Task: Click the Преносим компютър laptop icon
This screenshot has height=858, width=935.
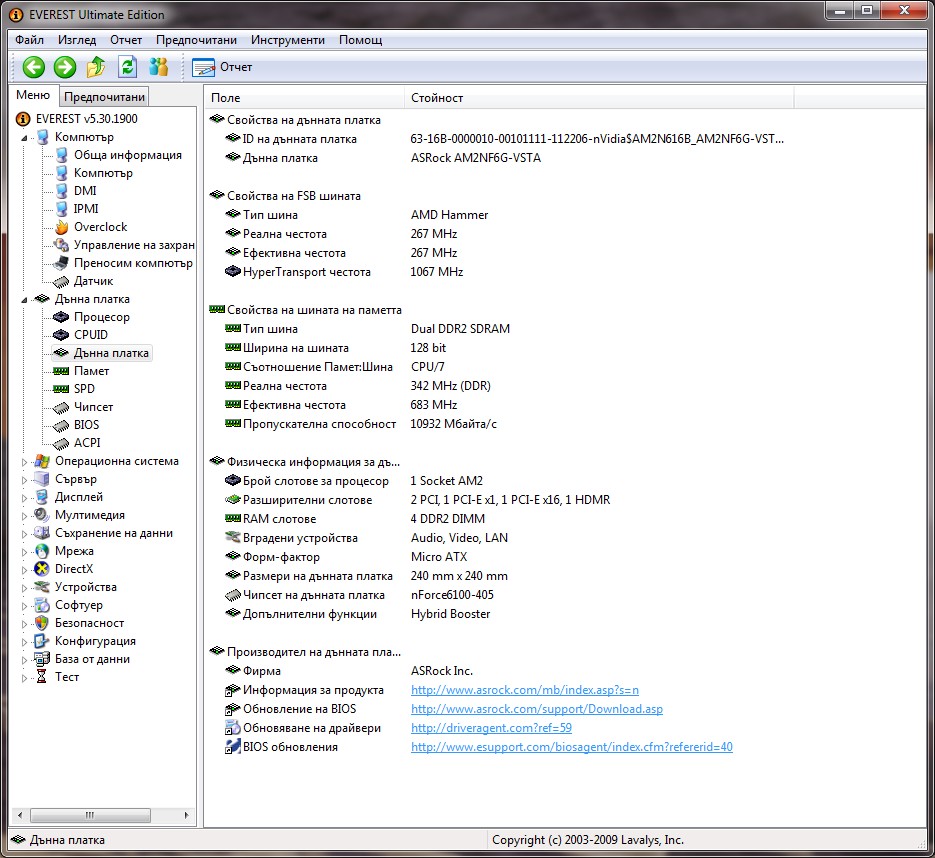Action: point(61,263)
